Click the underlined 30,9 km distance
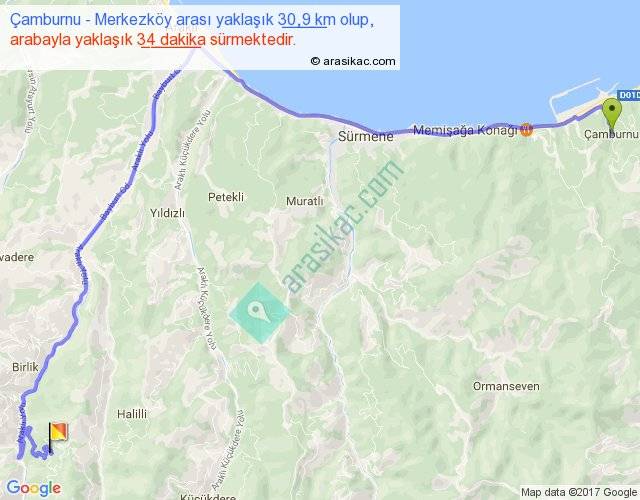This screenshot has width=640, height=500. coord(304,20)
